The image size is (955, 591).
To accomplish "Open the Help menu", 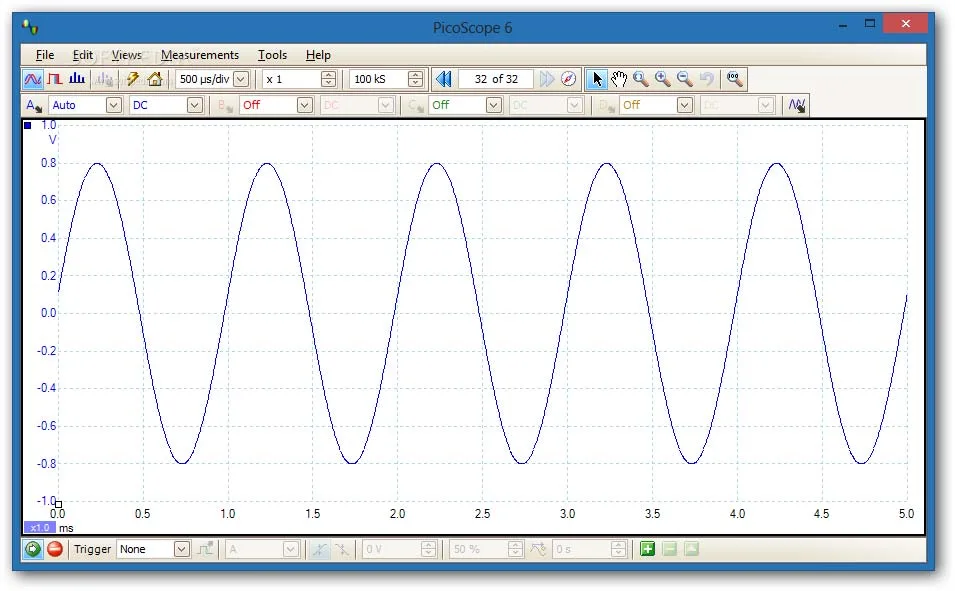I will pos(318,55).
